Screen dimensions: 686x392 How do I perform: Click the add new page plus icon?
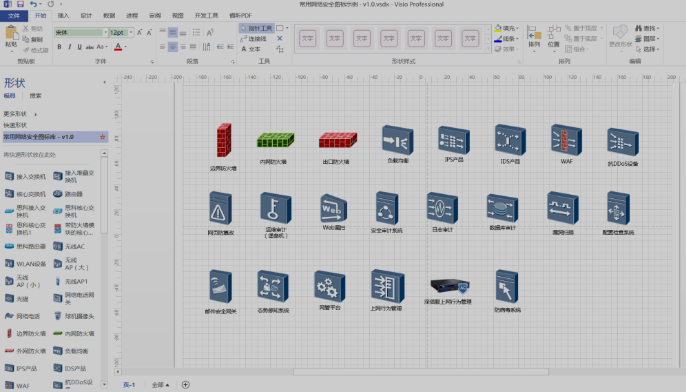click(186, 385)
